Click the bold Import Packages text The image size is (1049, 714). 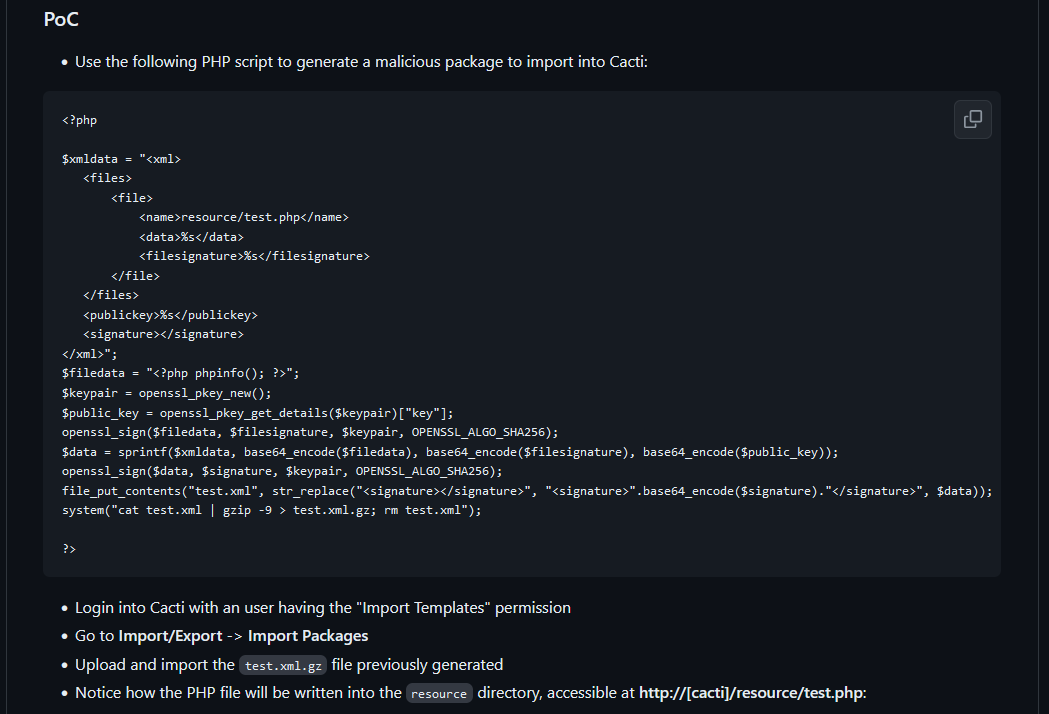pyautogui.click(x=308, y=636)
